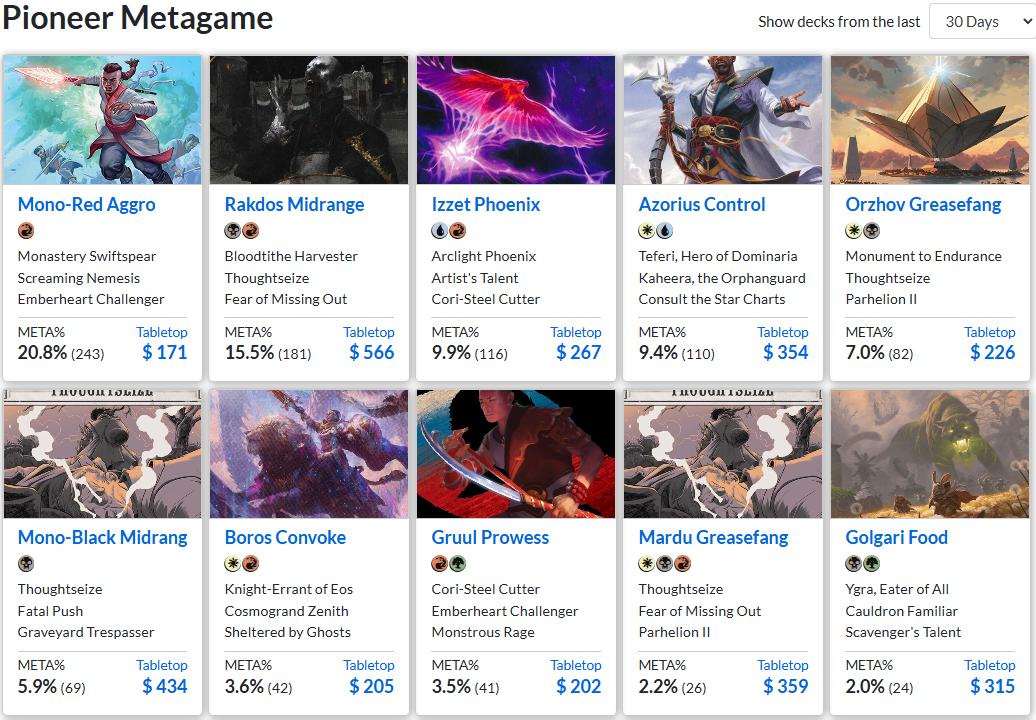
Task: Click the green mana symbol under Golgari Food
Action: coord(871,564)
